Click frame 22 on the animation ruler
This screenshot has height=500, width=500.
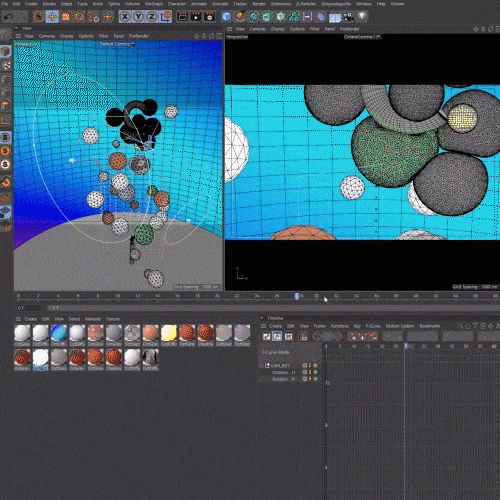point(237,296)
